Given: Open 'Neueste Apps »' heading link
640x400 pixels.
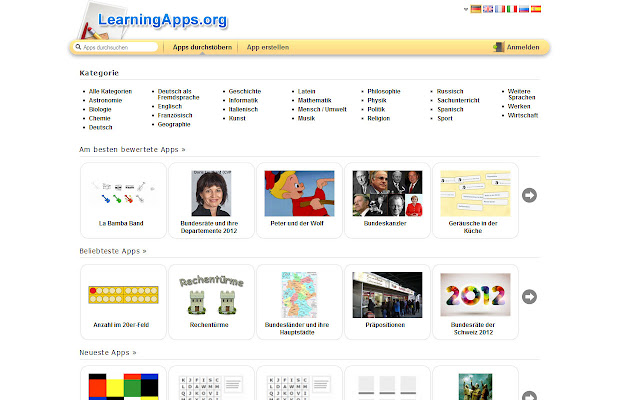Looking at the screenshot, I should click(108, 352).
